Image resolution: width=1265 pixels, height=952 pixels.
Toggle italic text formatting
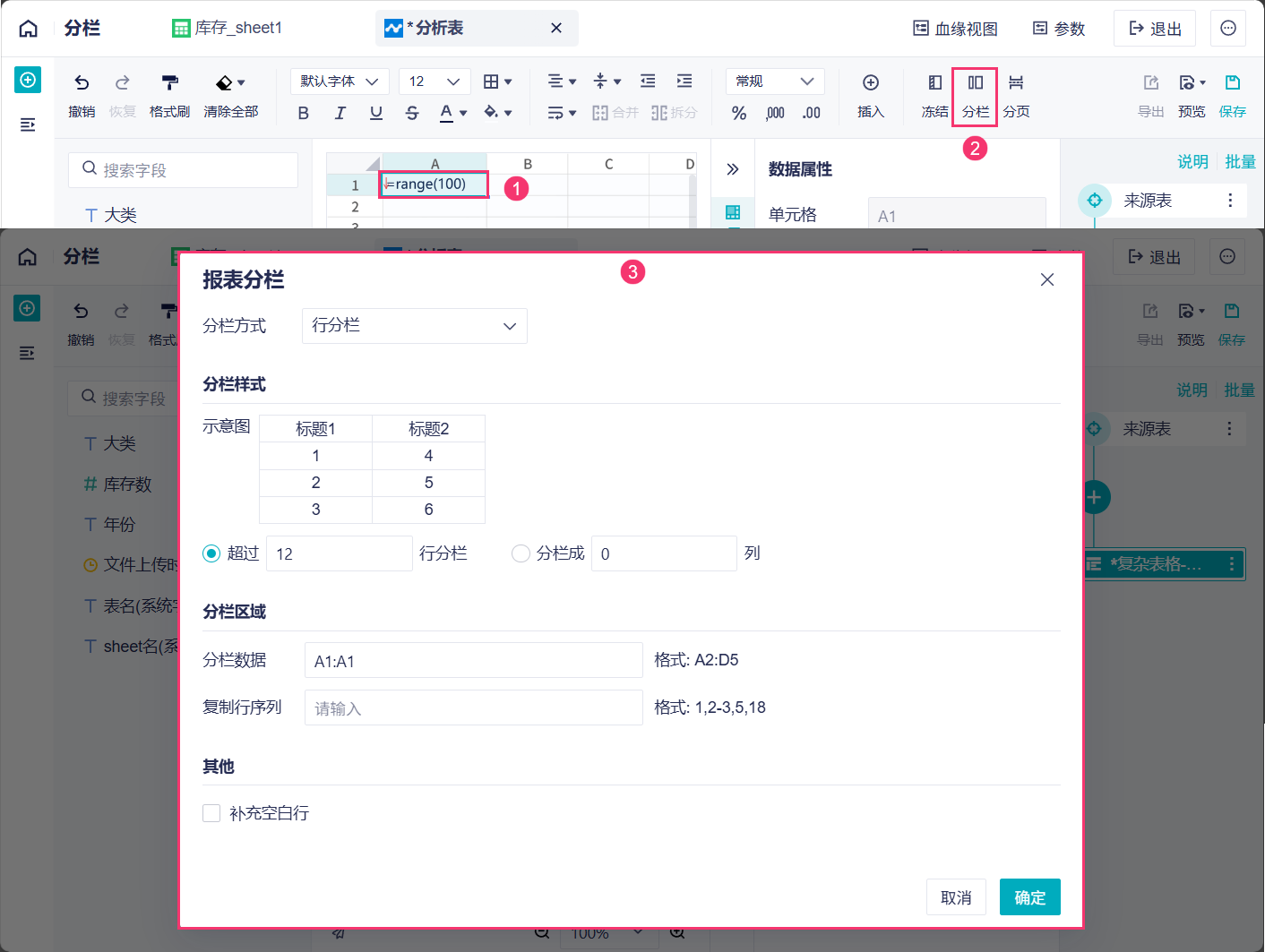click(340, 113)
